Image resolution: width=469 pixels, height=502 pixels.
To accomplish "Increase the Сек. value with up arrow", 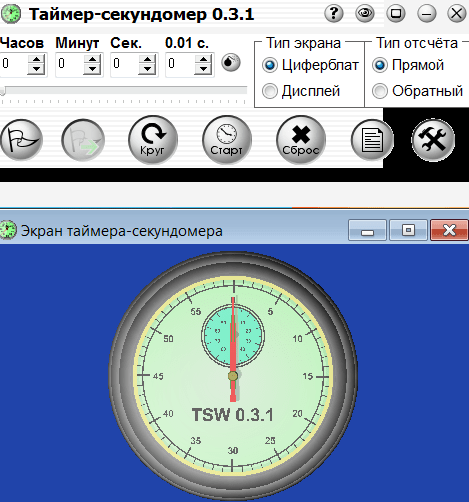I will pos(147,59).
